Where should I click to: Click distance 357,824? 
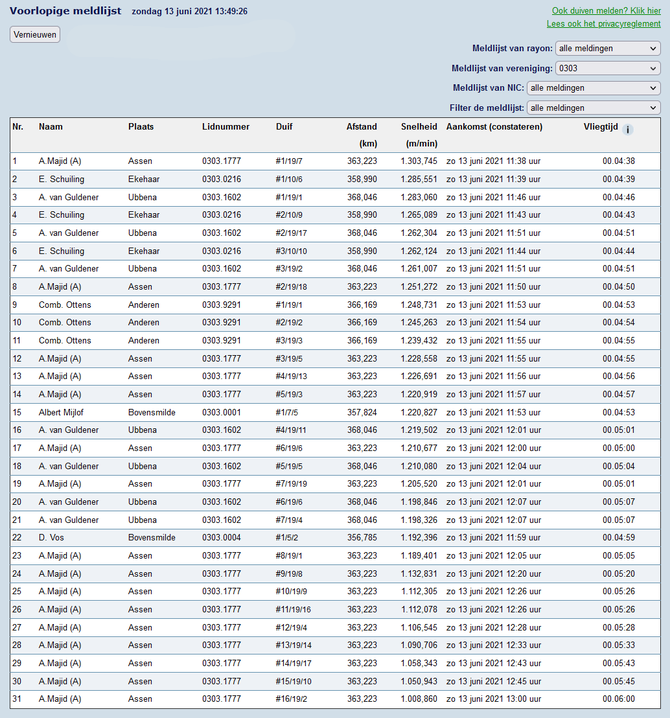tap(362, 413)
